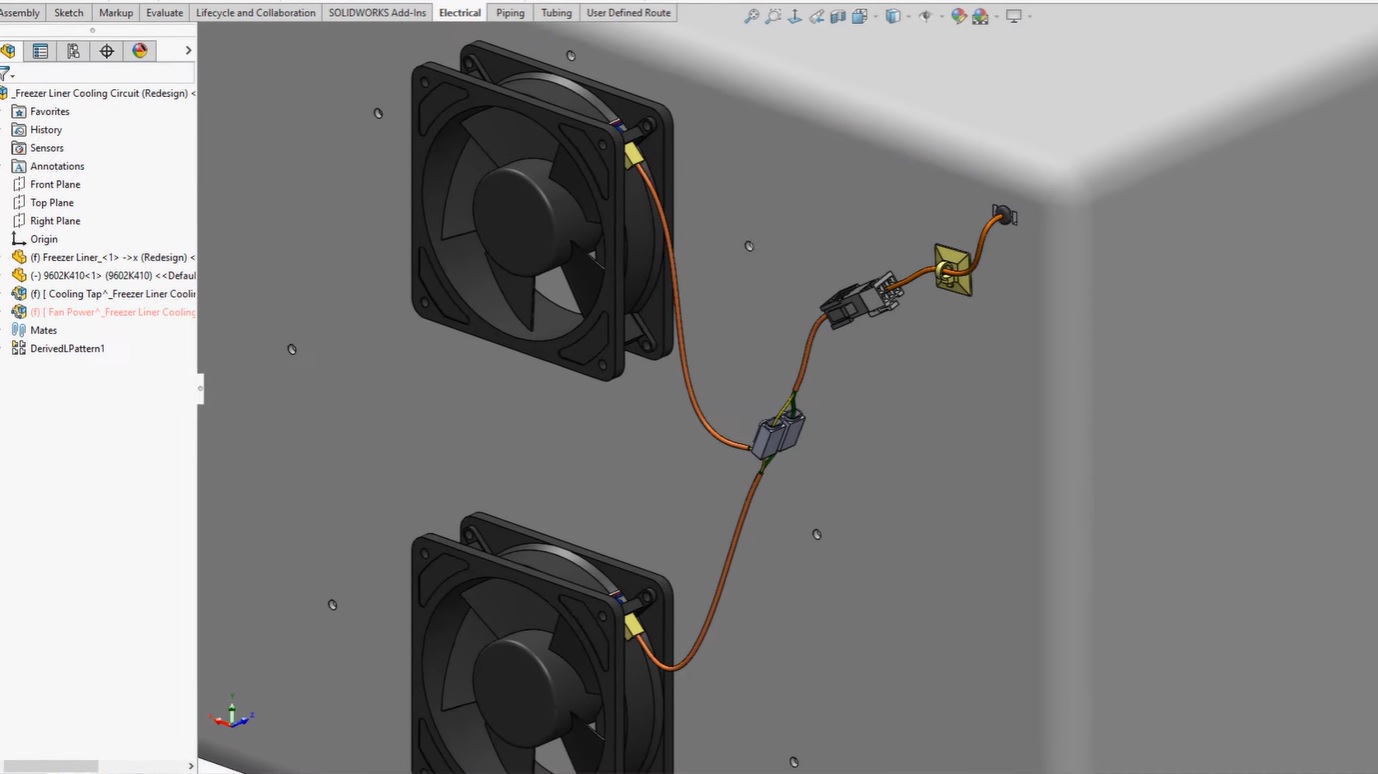The image size is (1378, 774).
Task: Select the (f) Freezer Liner_<1> component
Action: coord(103,257)
